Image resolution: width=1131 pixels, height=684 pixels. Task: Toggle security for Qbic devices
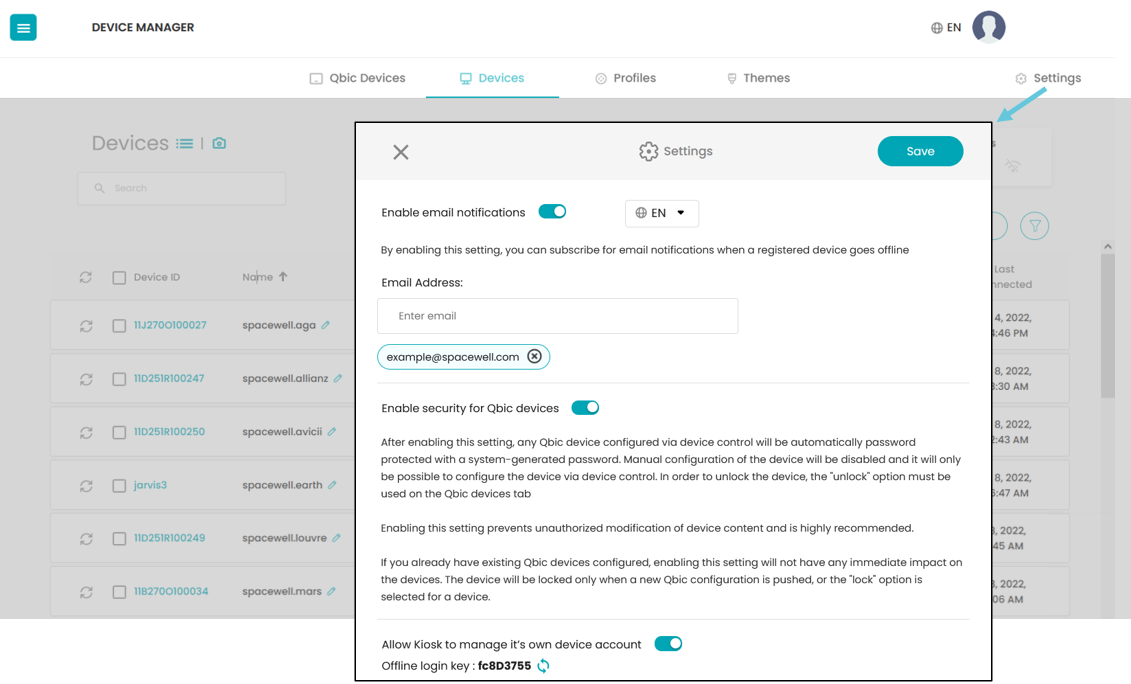pos(585,408)
